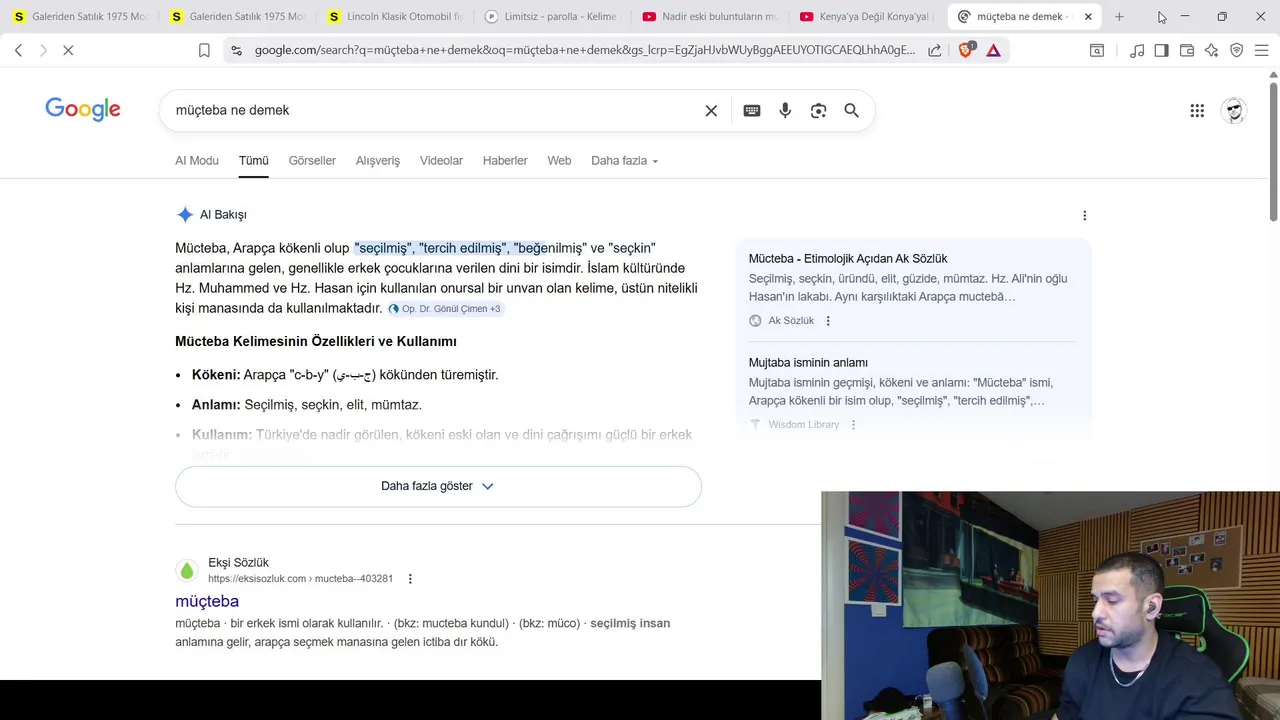The image size is (1280, 720).
Task: Search by image with Google Lens icon
Action: (818, 110)
